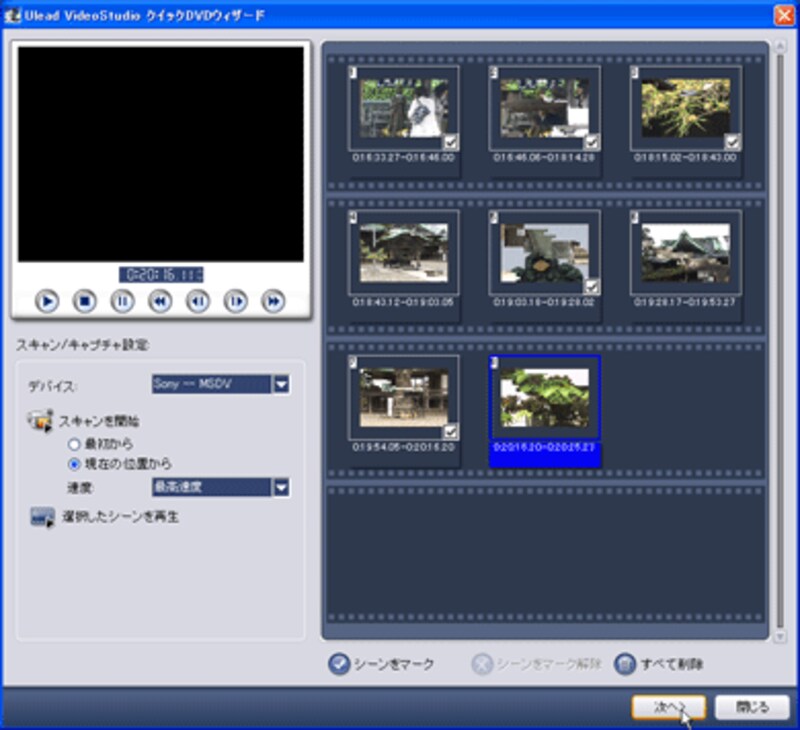Image resolution: width=800 pixels, height=730 pixels.
Task: Select the 最初から radio button
Action: (73, 443)
